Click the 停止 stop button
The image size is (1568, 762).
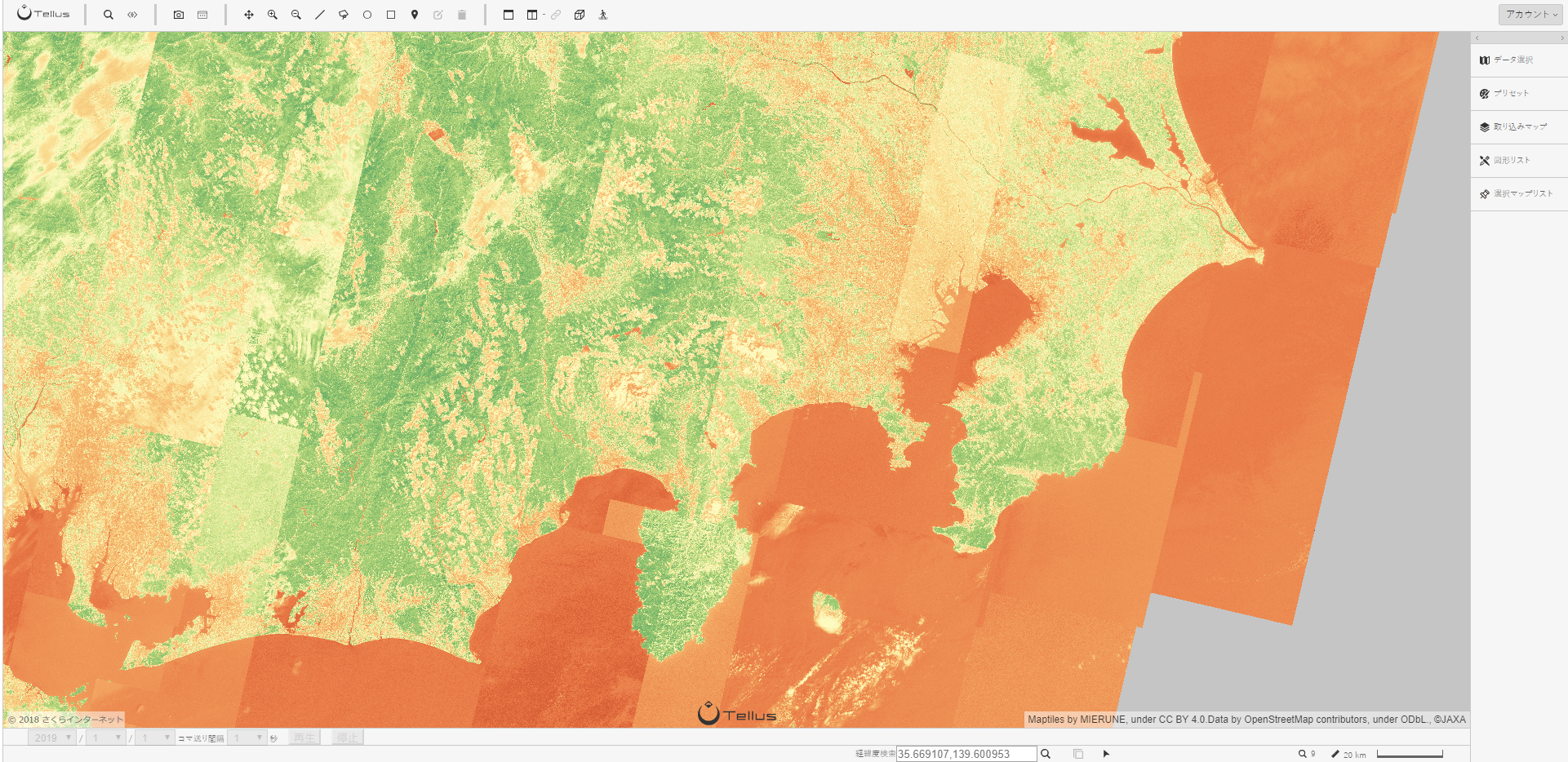coord(348,738)
